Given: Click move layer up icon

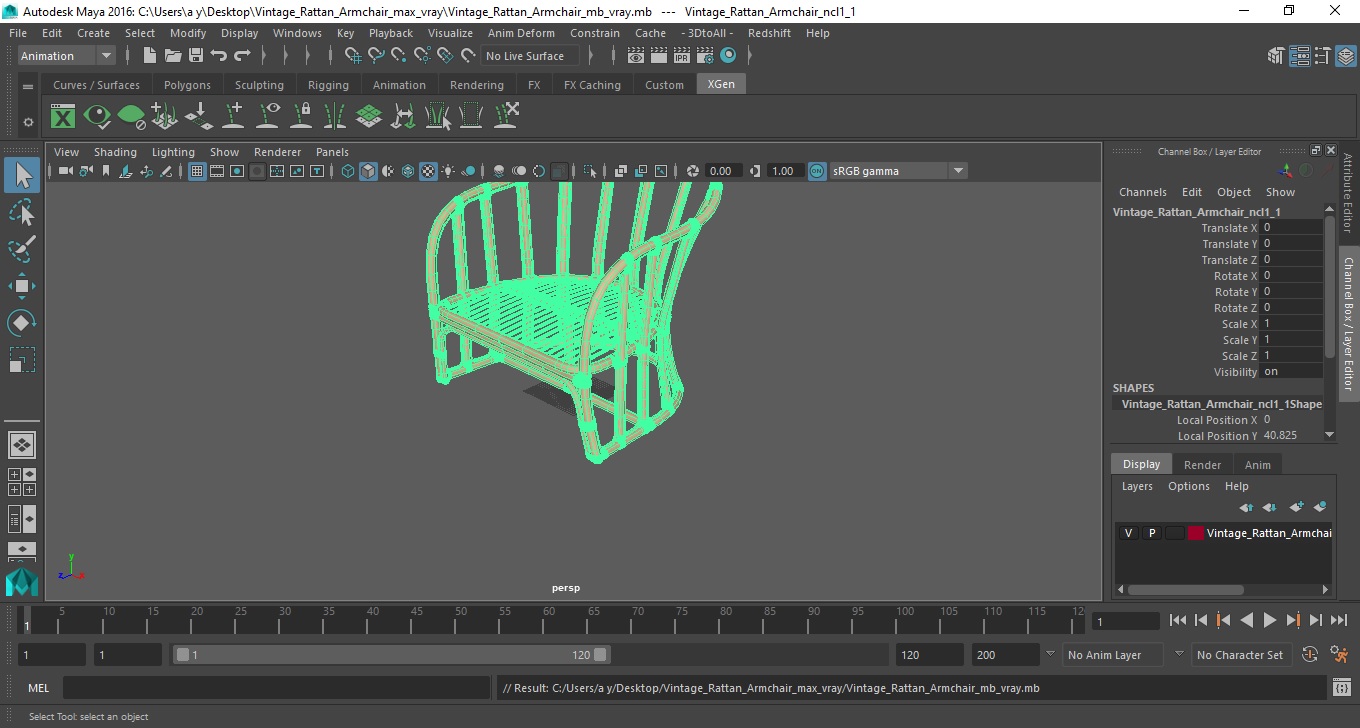Looking at the screenshot, I should 1246,507.
